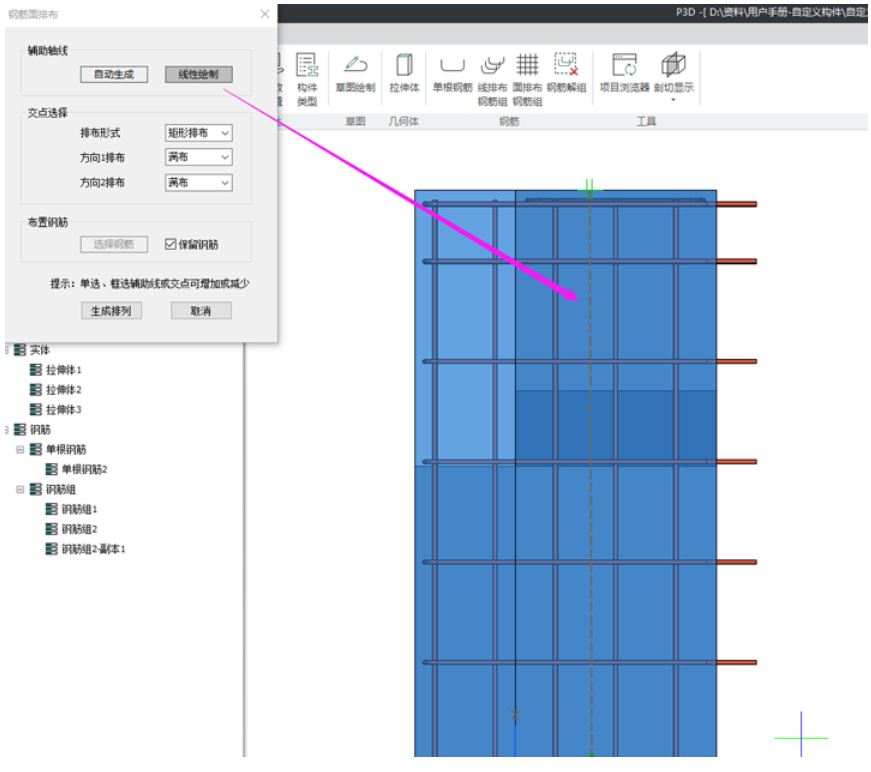
Task: Collapse the 单根钢筋 tree node
Action: click(x=19, y=450)
